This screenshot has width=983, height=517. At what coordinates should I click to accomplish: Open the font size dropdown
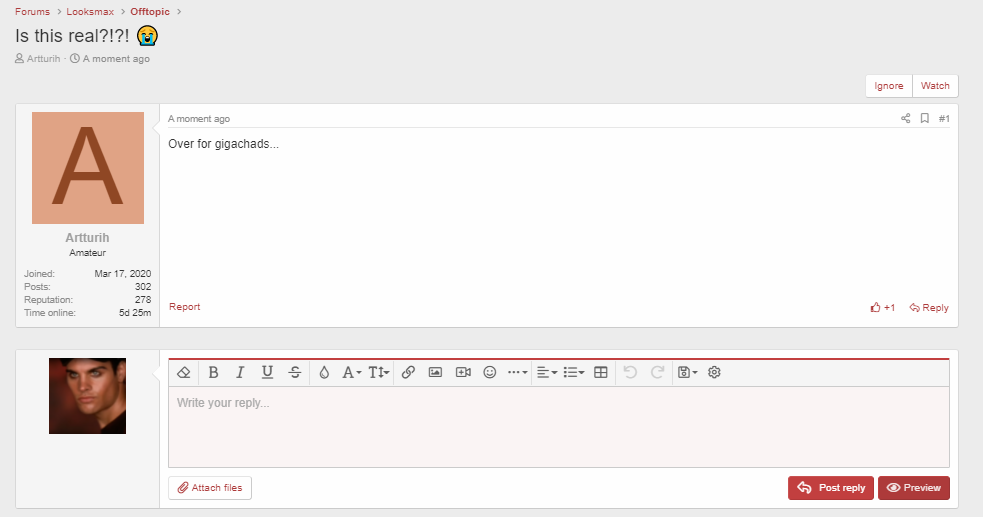point(379,372)
